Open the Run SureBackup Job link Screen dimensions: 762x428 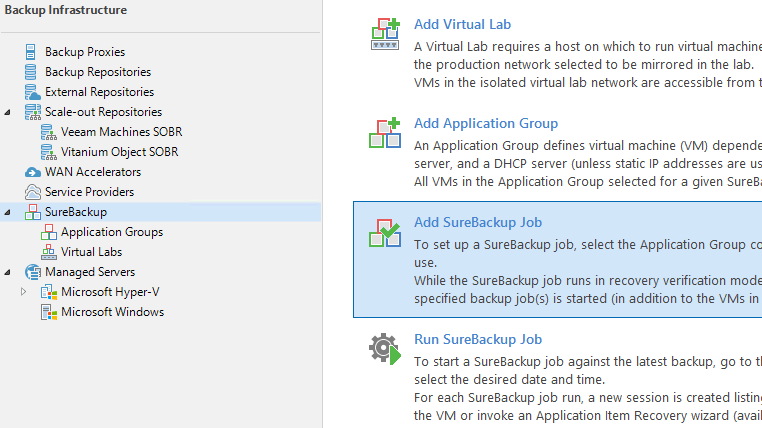pos(478,340)
